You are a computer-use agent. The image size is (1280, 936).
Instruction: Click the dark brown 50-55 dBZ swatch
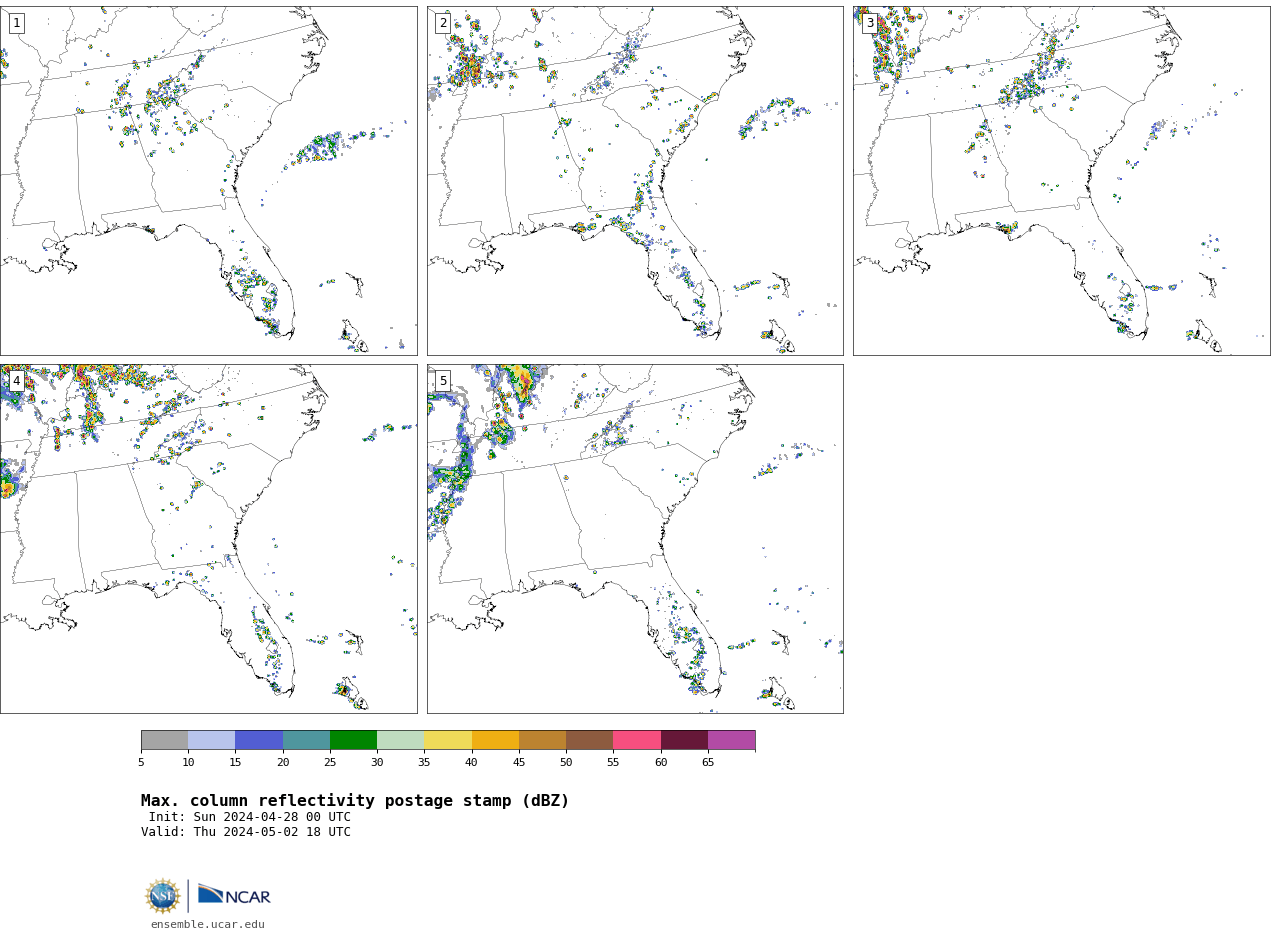(590, 740)
